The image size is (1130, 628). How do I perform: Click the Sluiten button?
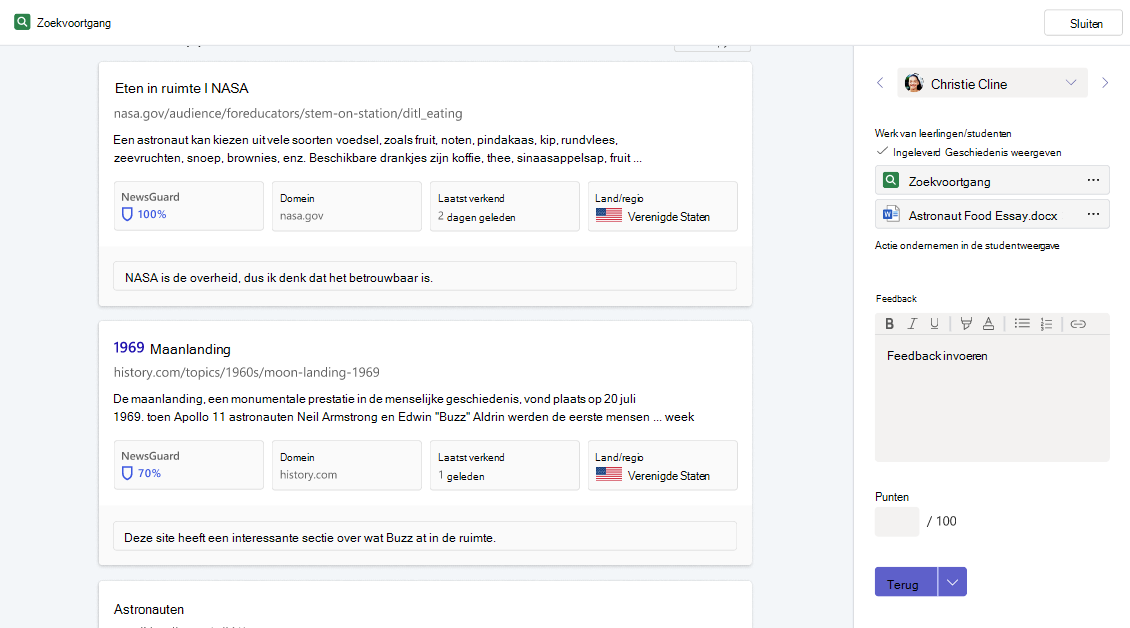(x=1083, y=23)
